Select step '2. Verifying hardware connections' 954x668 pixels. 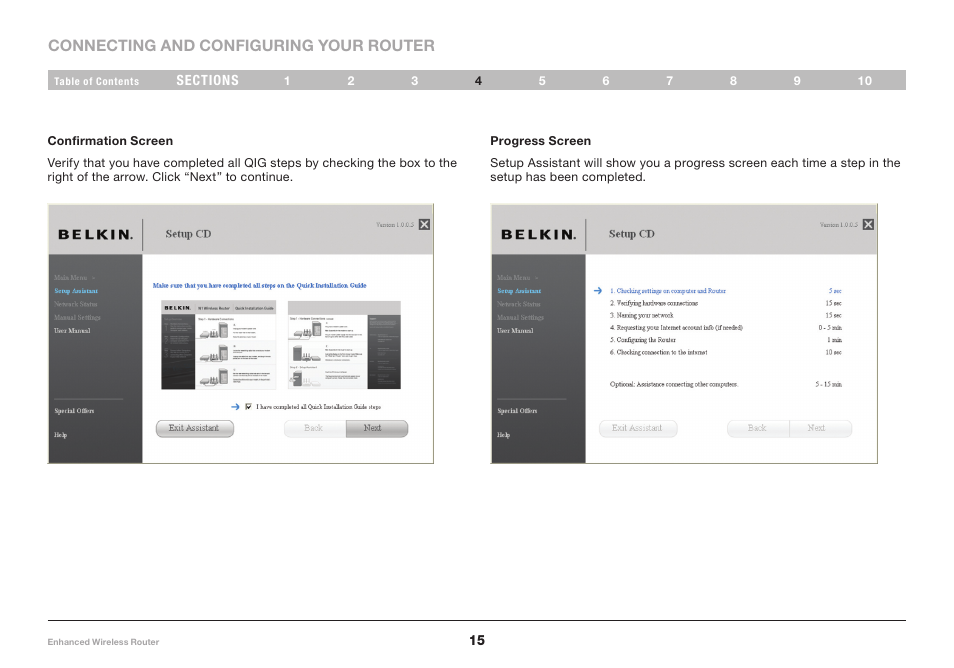pos(654,303)
